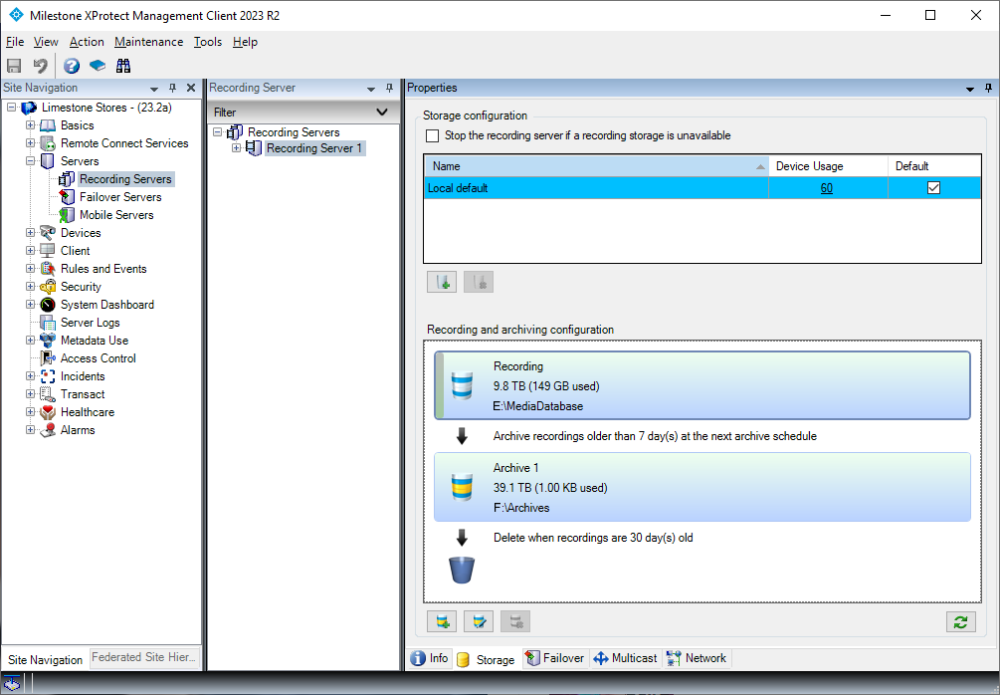Toggle the Default checkbox for Local default
1000x695 pixels.
point(934,188)
